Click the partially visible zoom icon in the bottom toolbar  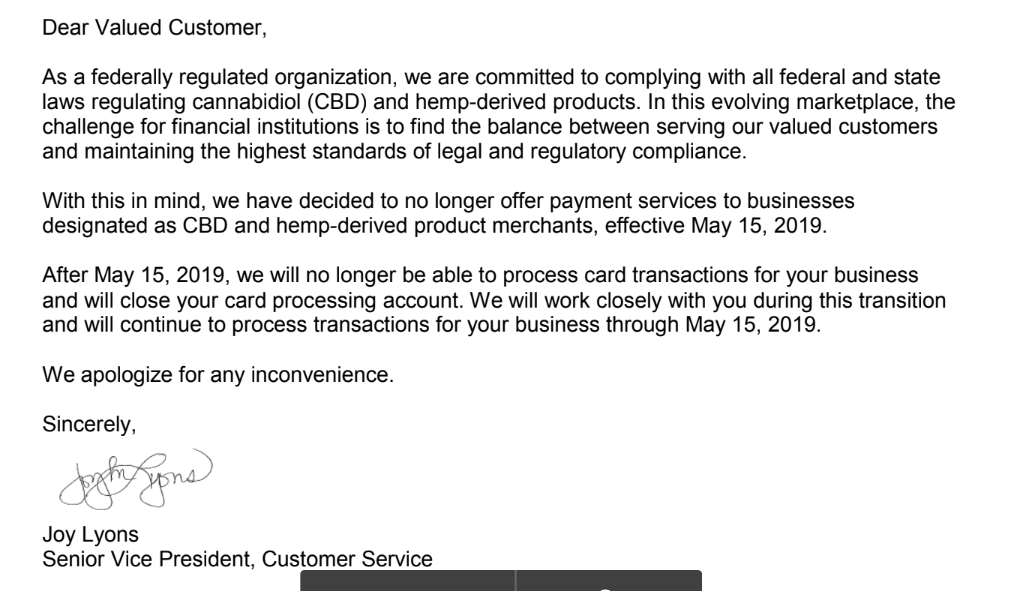(605, 588)
